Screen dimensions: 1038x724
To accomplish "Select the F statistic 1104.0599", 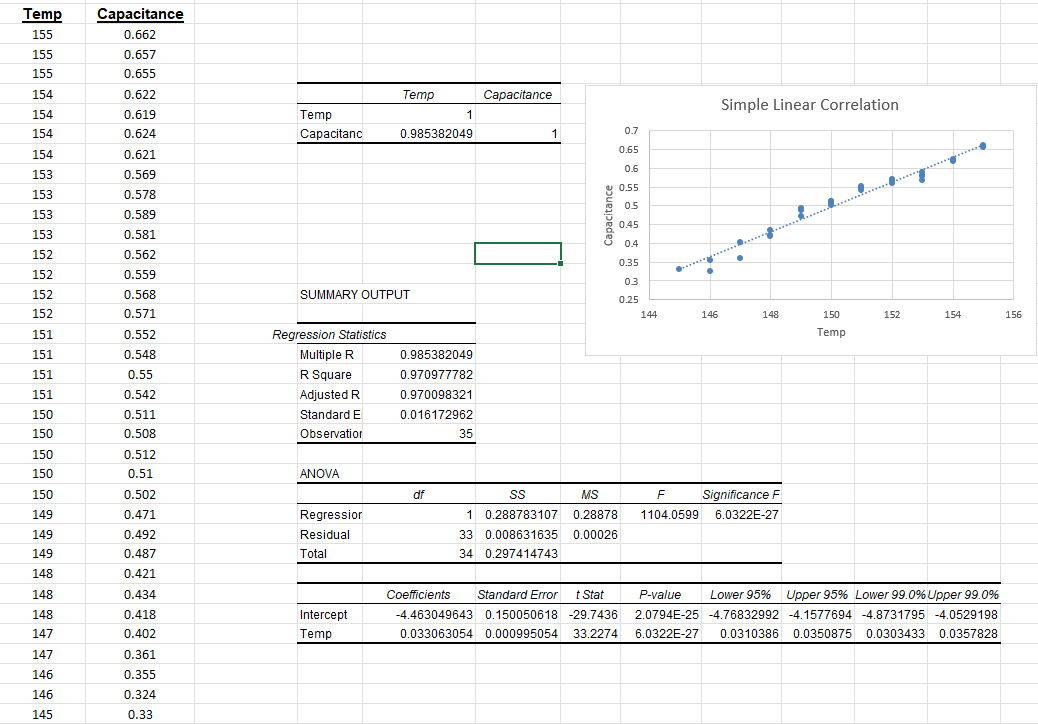I will tap(669, 514).
